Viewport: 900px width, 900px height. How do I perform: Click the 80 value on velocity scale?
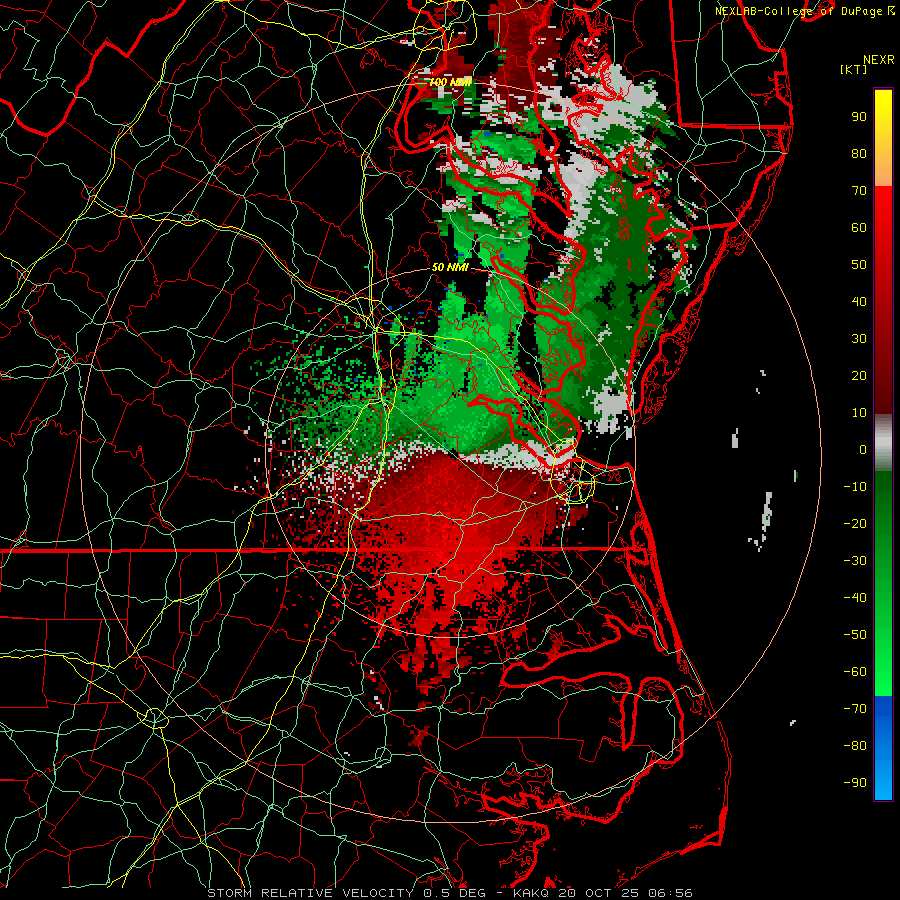click(859, 154)
